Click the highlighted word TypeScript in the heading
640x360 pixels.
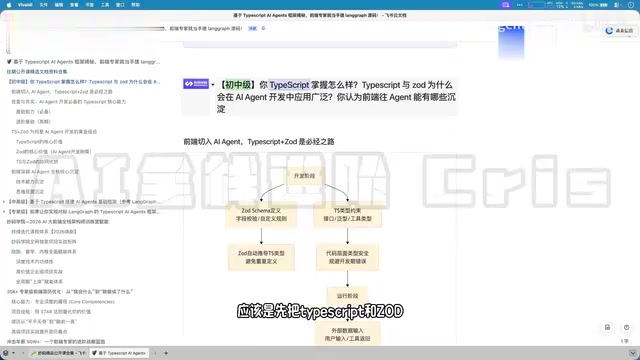(289, 85)
